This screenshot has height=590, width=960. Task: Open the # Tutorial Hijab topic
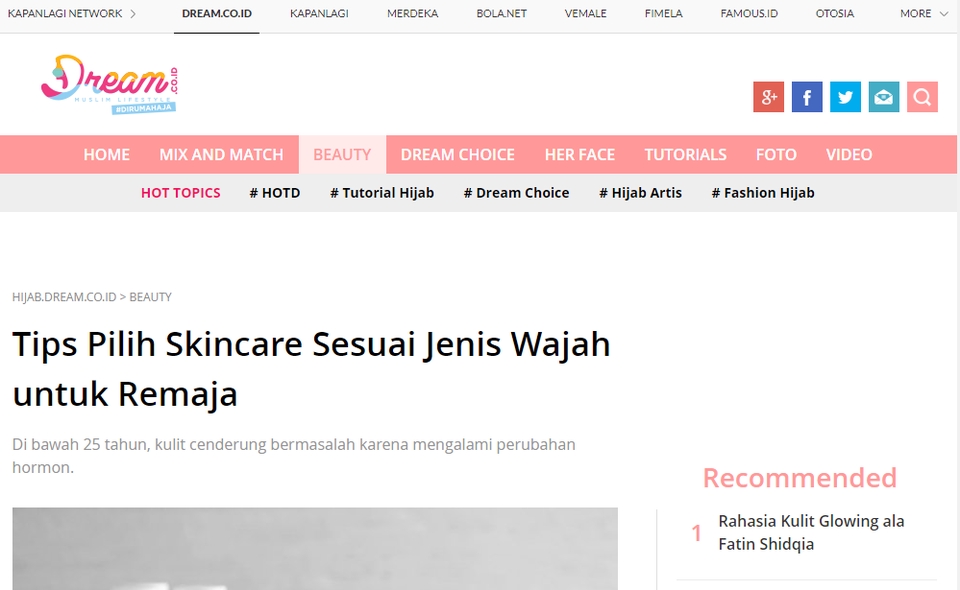click(x=382, y=193)
